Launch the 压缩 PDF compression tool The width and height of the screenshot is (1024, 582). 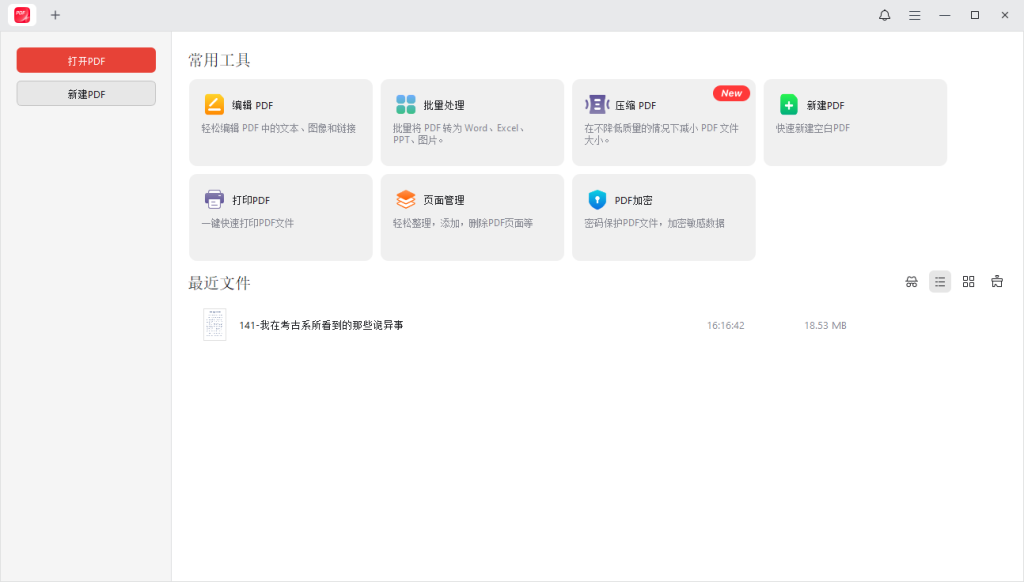(597, 104)
